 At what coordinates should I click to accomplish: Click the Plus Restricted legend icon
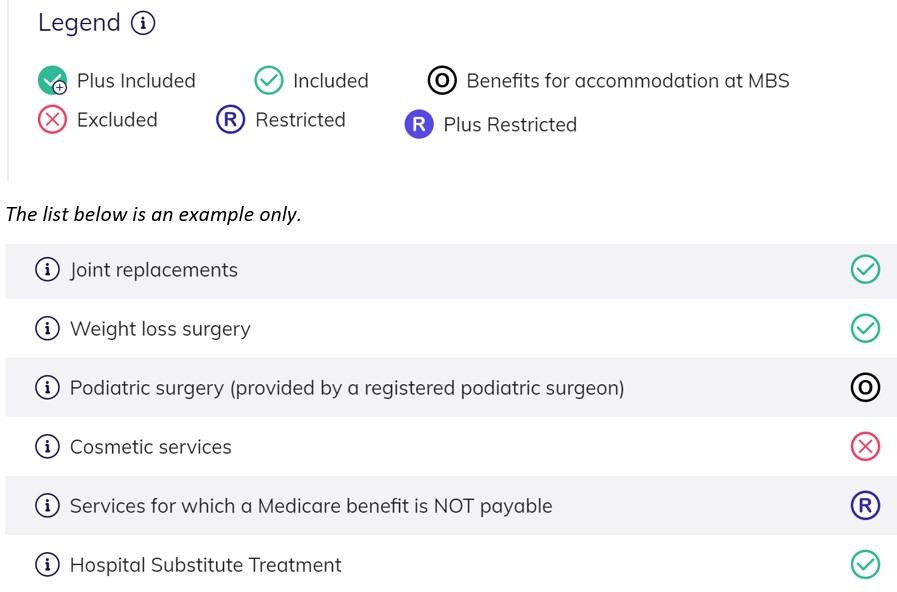(x=419, y=124)
